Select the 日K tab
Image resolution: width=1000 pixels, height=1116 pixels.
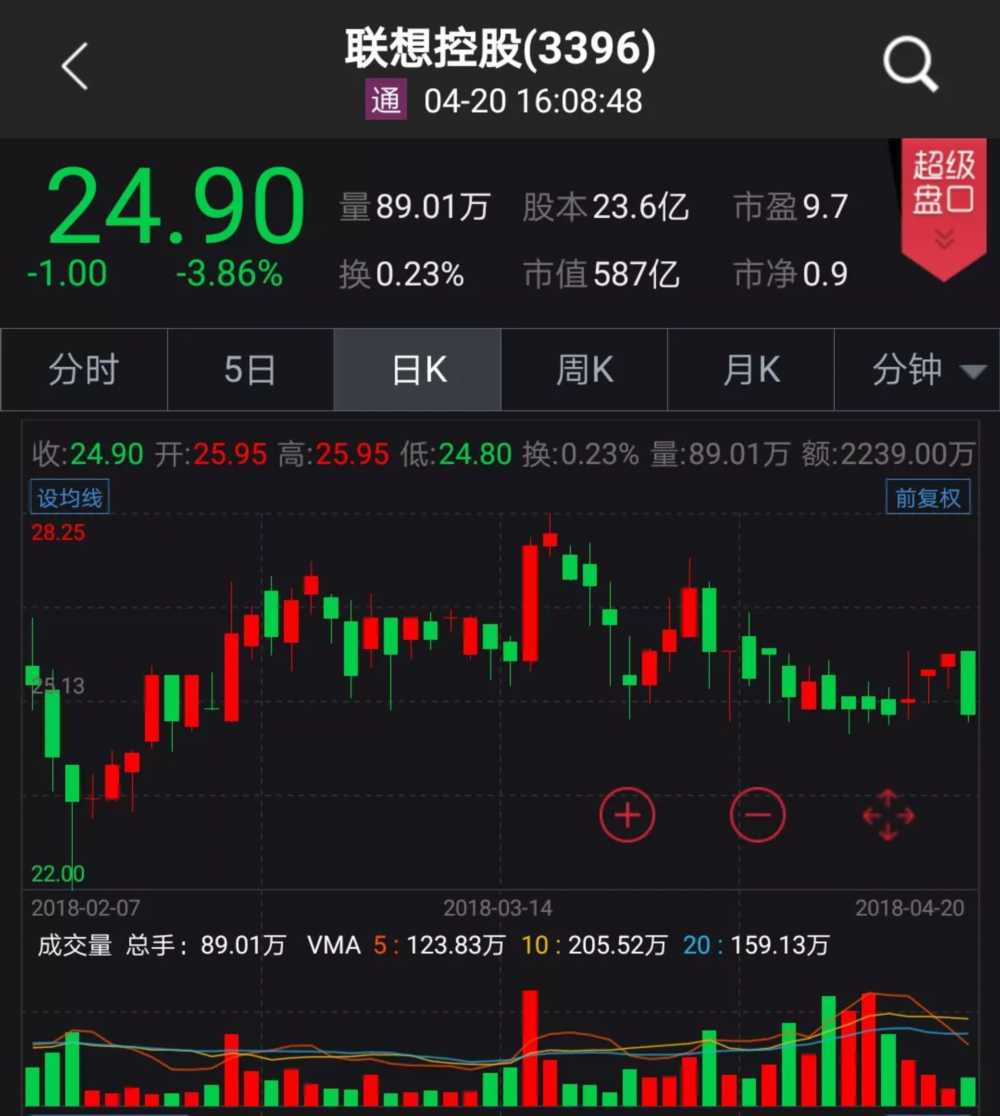click(418, 370)
